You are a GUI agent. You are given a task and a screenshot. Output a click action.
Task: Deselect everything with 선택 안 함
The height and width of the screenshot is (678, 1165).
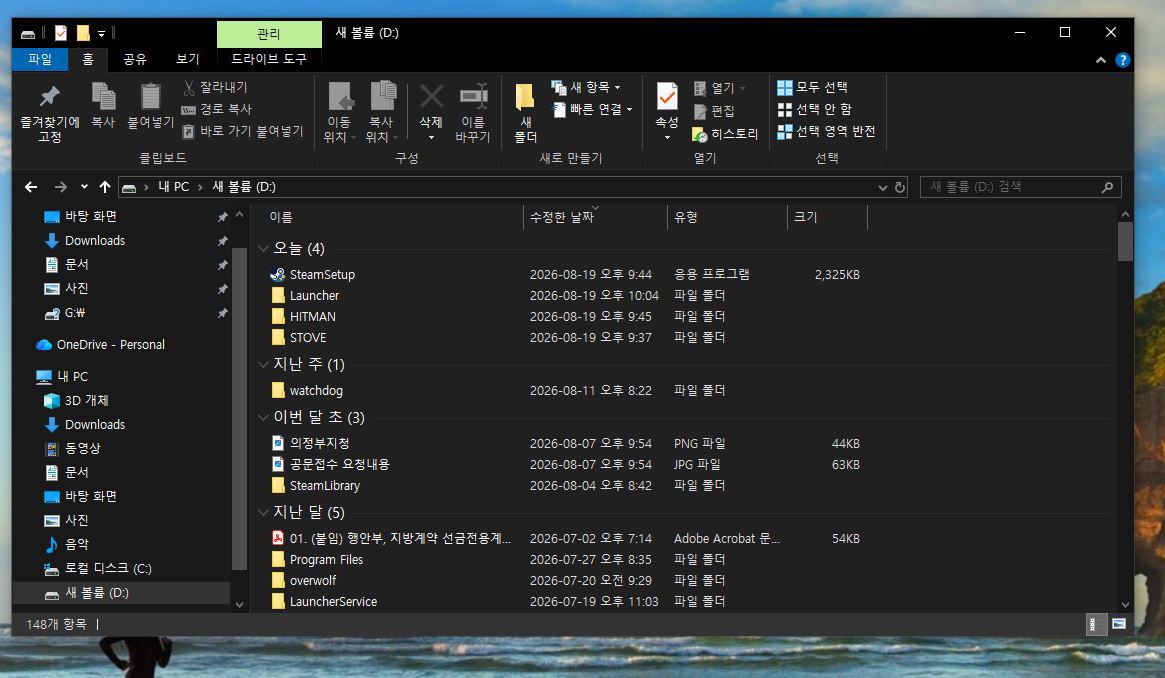(x=814, y=109)
